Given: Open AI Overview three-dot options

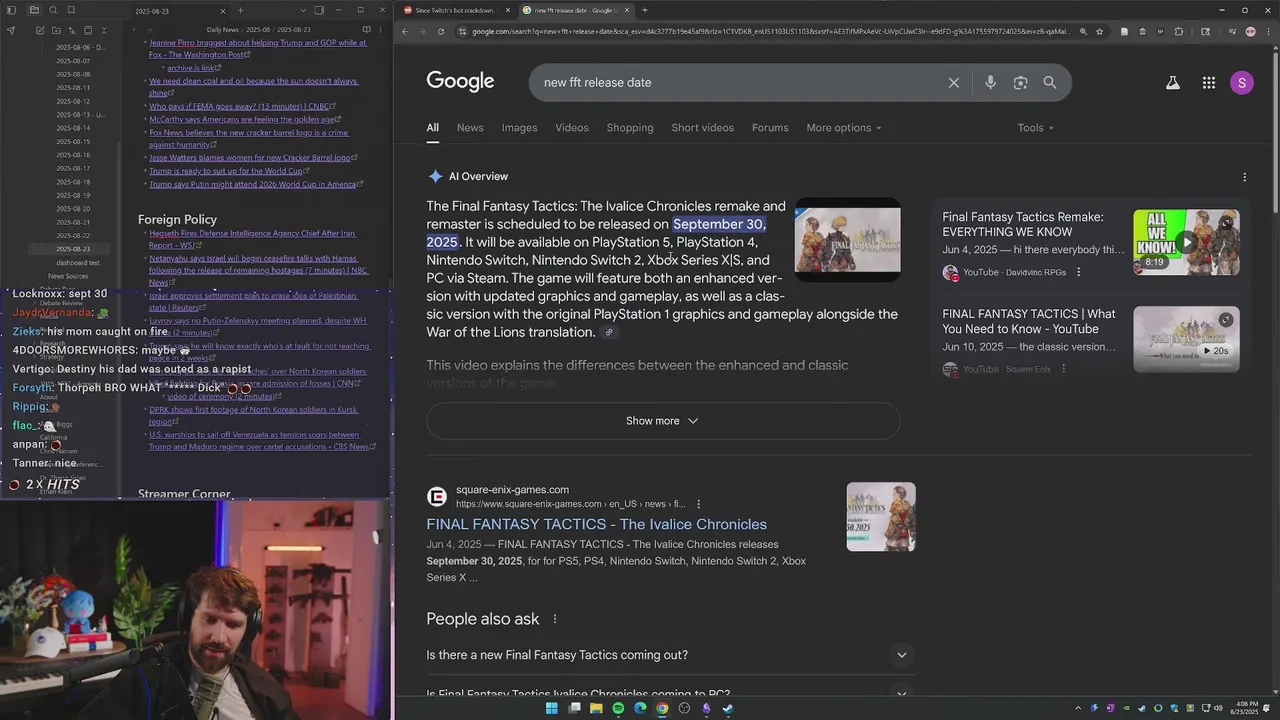Looking at the screenshot, I should [x=1244, y=177].
